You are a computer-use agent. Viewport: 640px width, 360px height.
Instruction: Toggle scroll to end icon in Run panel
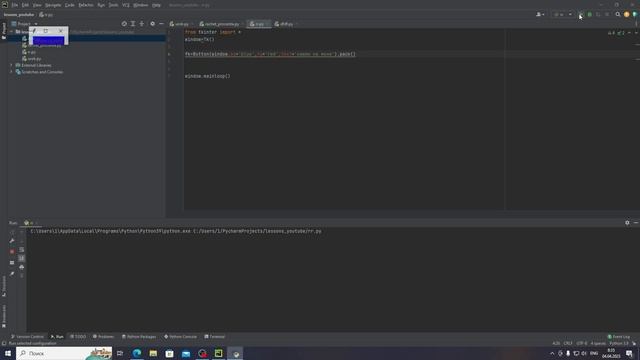coord(22,258)
